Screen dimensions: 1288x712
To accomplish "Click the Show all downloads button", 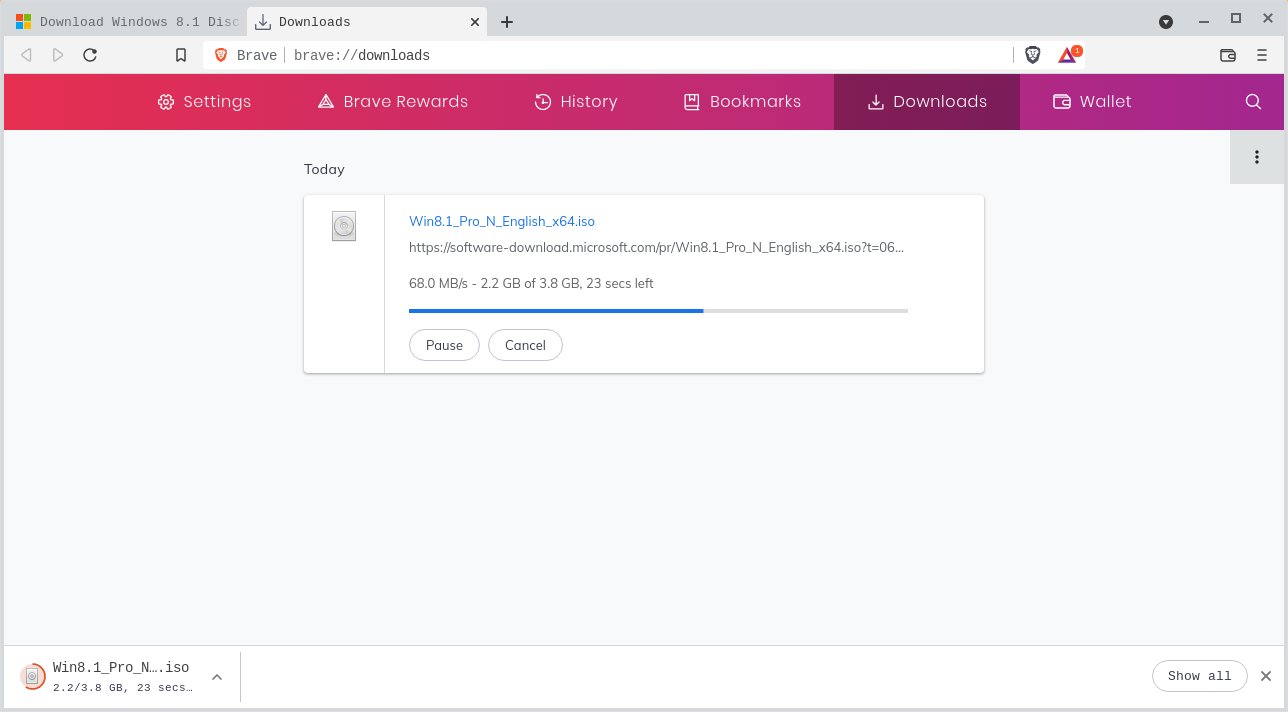I will [x=1199, y=676].
